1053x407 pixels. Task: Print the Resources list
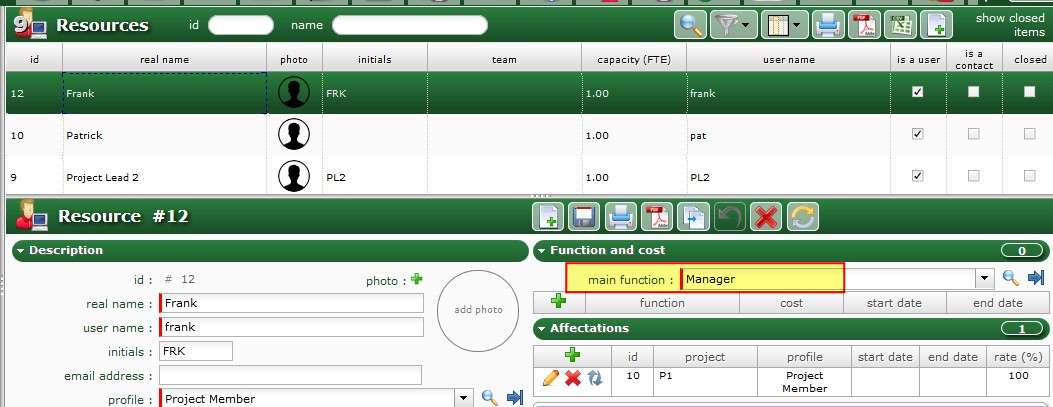(x=828, y=26)
